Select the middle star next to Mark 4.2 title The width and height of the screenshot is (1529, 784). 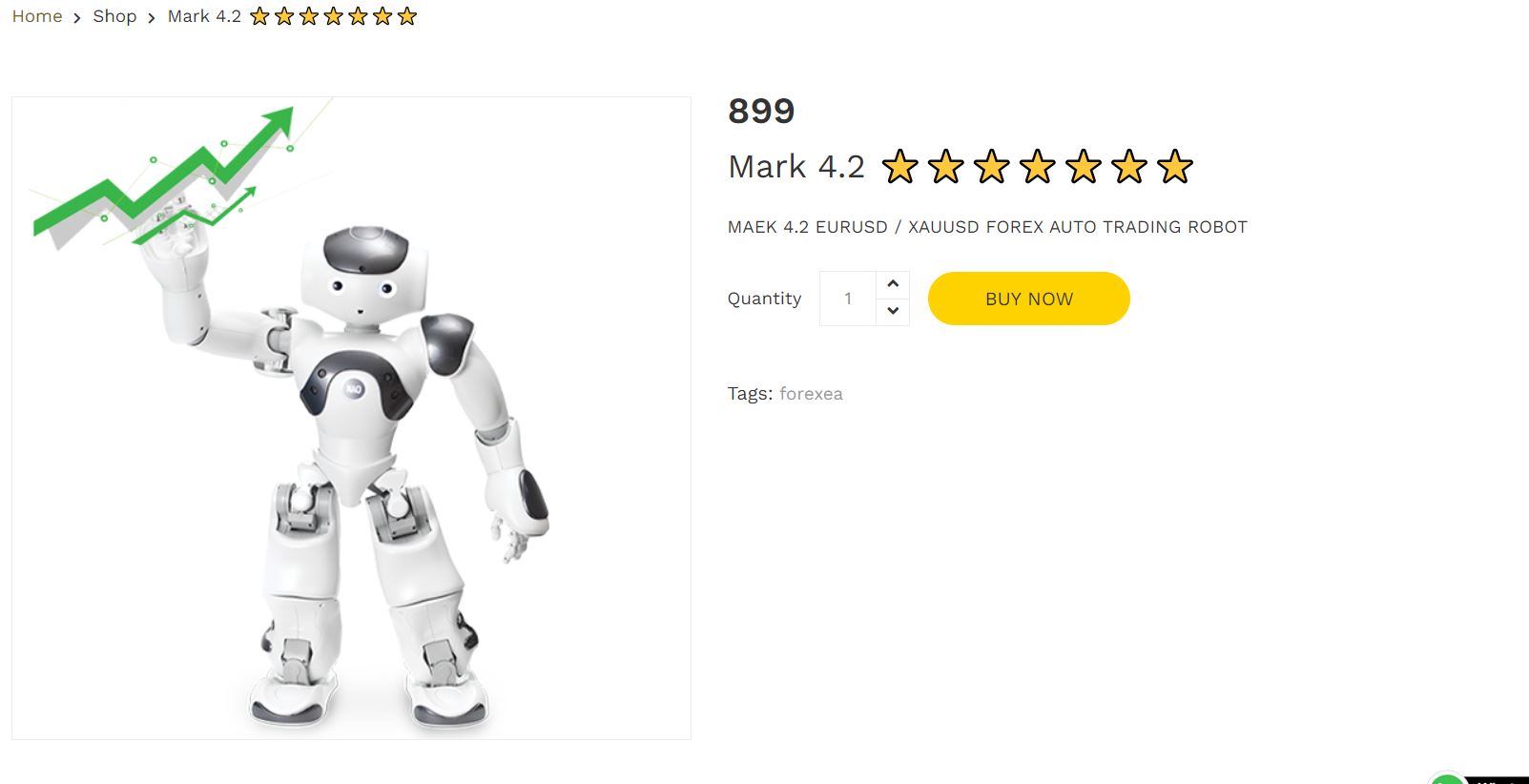1039,167
